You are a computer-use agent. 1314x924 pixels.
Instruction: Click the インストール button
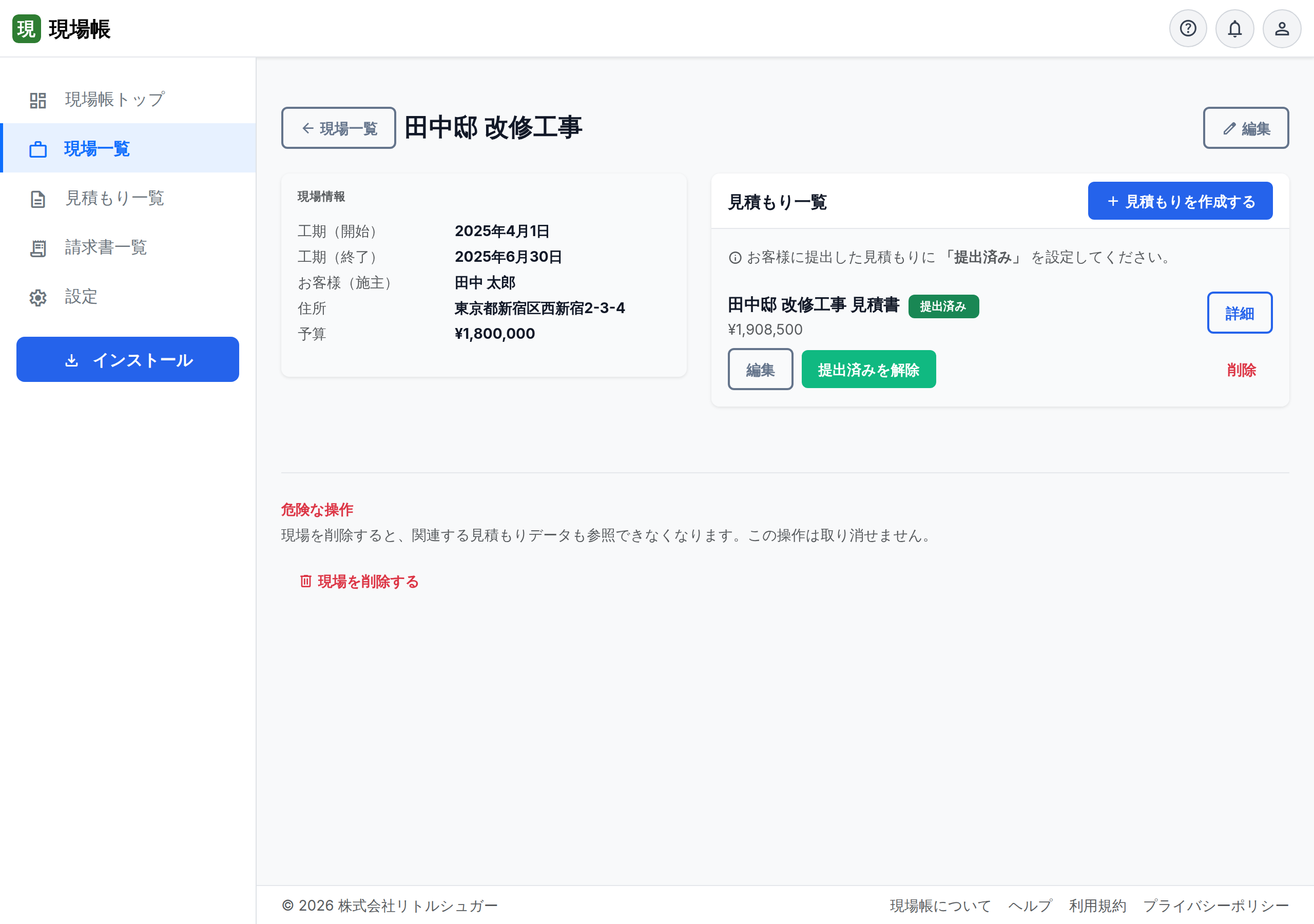[x=128, y=359]
